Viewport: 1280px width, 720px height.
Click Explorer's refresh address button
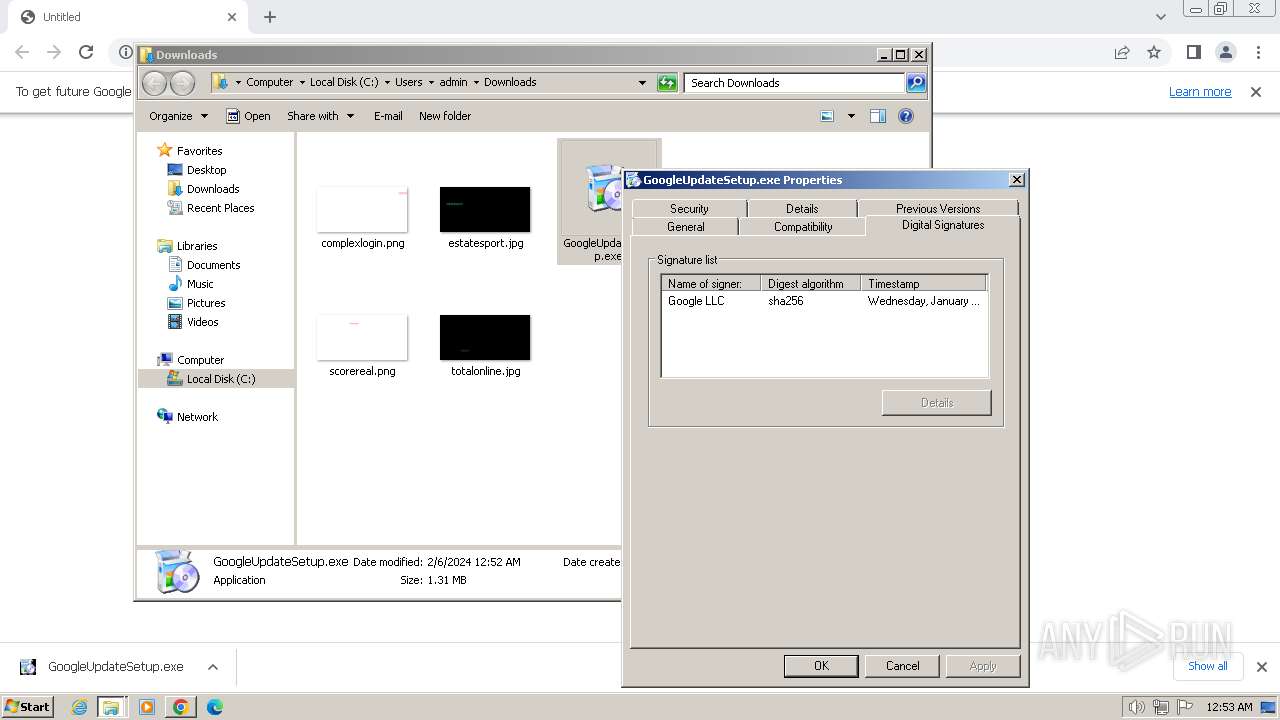667,83
